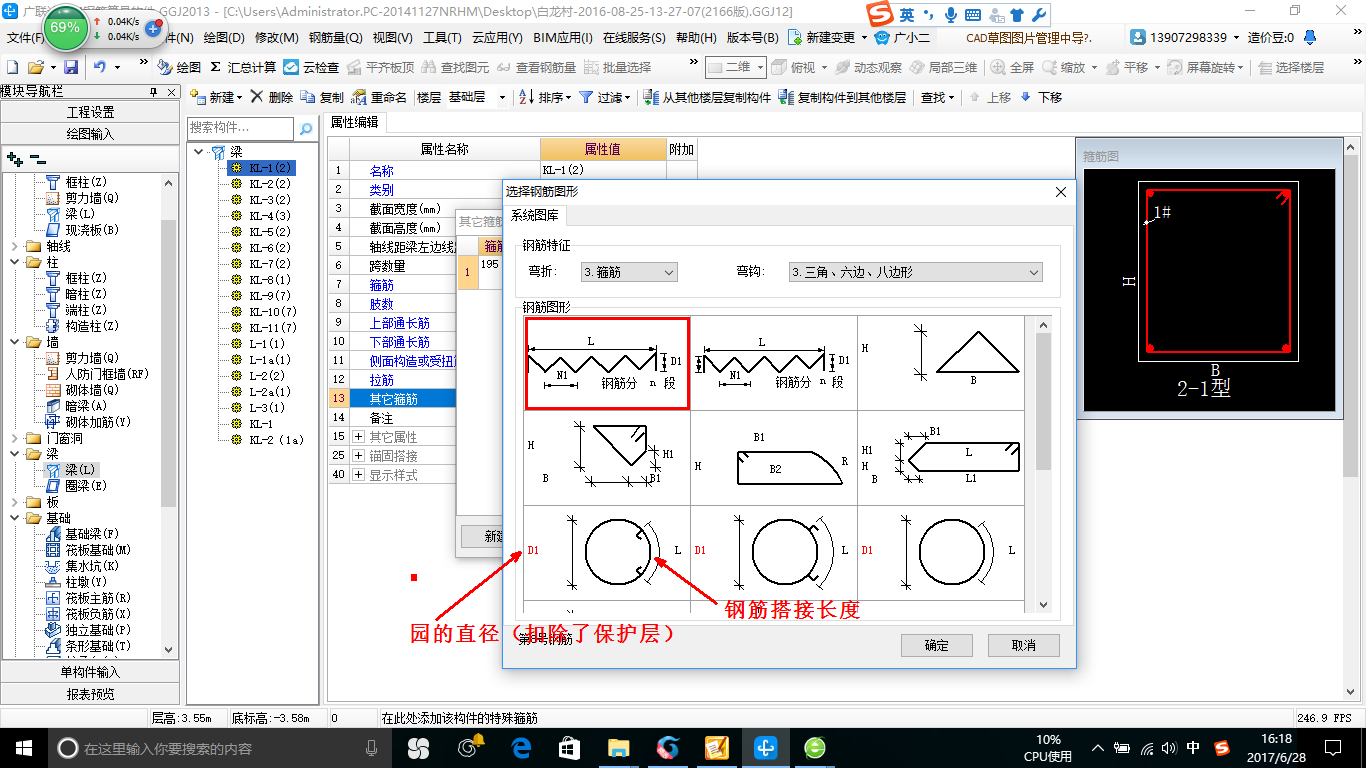Select the B1 B2 R rounded polygon shape

tap(774, 458)
